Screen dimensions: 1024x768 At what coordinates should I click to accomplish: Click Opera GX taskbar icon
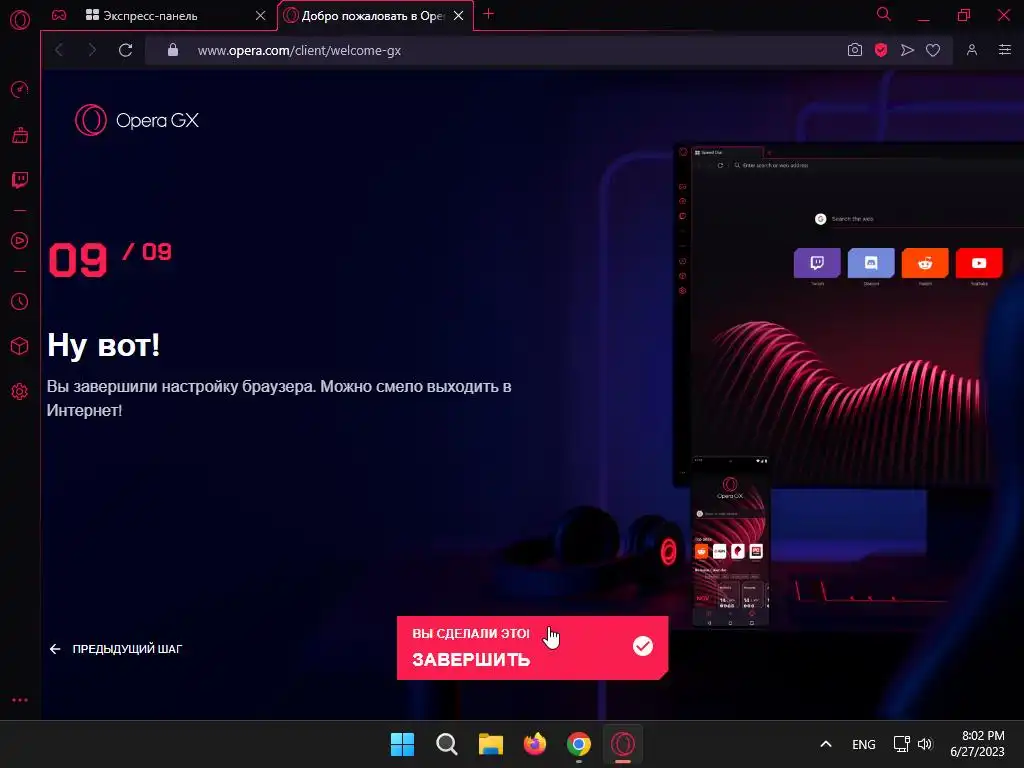point(623,744)
